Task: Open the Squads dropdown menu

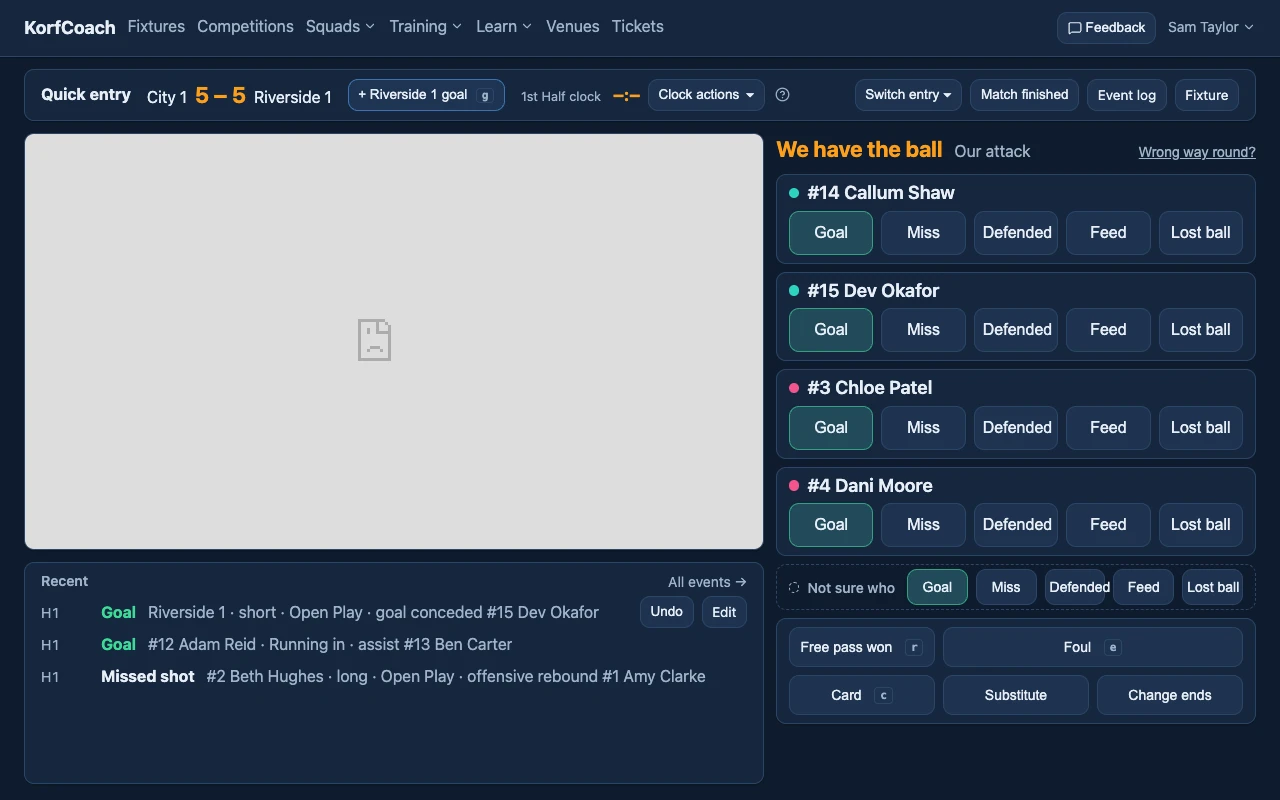Action: pyautogui.click(x=341, y=27)
